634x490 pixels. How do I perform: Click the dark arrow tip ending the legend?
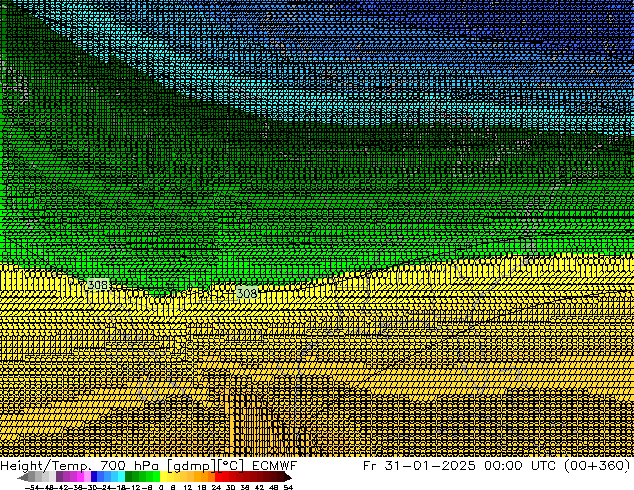coord(287,478)
